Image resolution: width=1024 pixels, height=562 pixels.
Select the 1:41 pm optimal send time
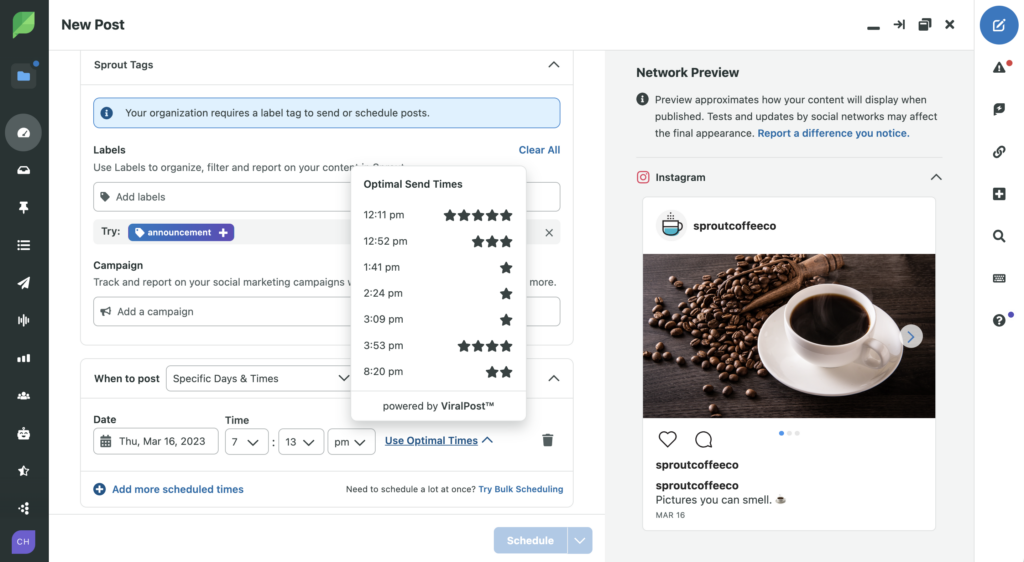tap(438, 267)
